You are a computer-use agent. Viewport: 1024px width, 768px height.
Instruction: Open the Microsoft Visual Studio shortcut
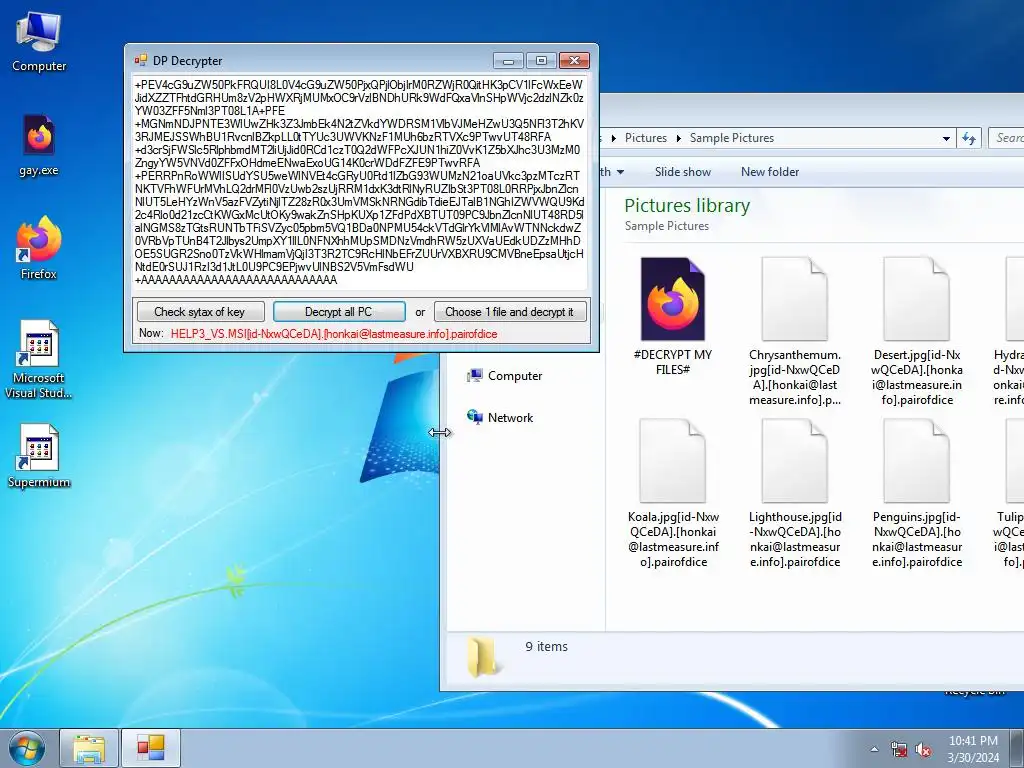point(39,359)
